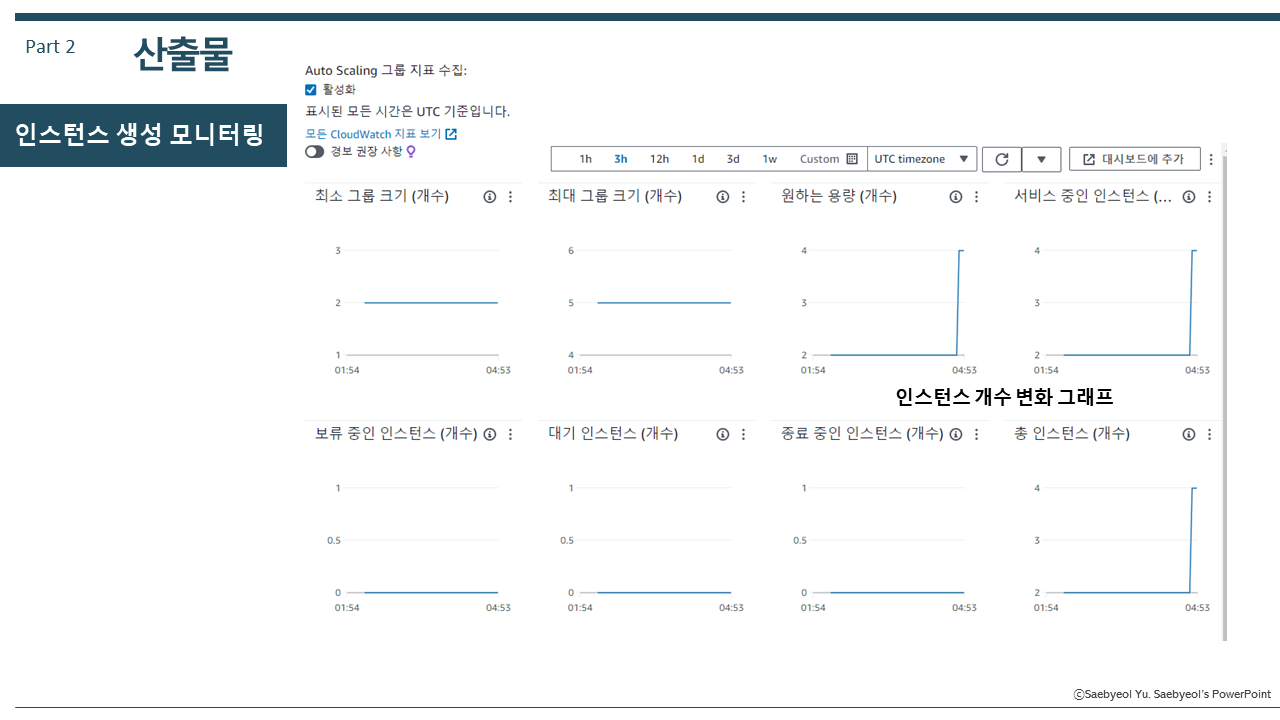The image size is (1280, 720).
Task: Select the 1h time range
Action: (586, 159)
